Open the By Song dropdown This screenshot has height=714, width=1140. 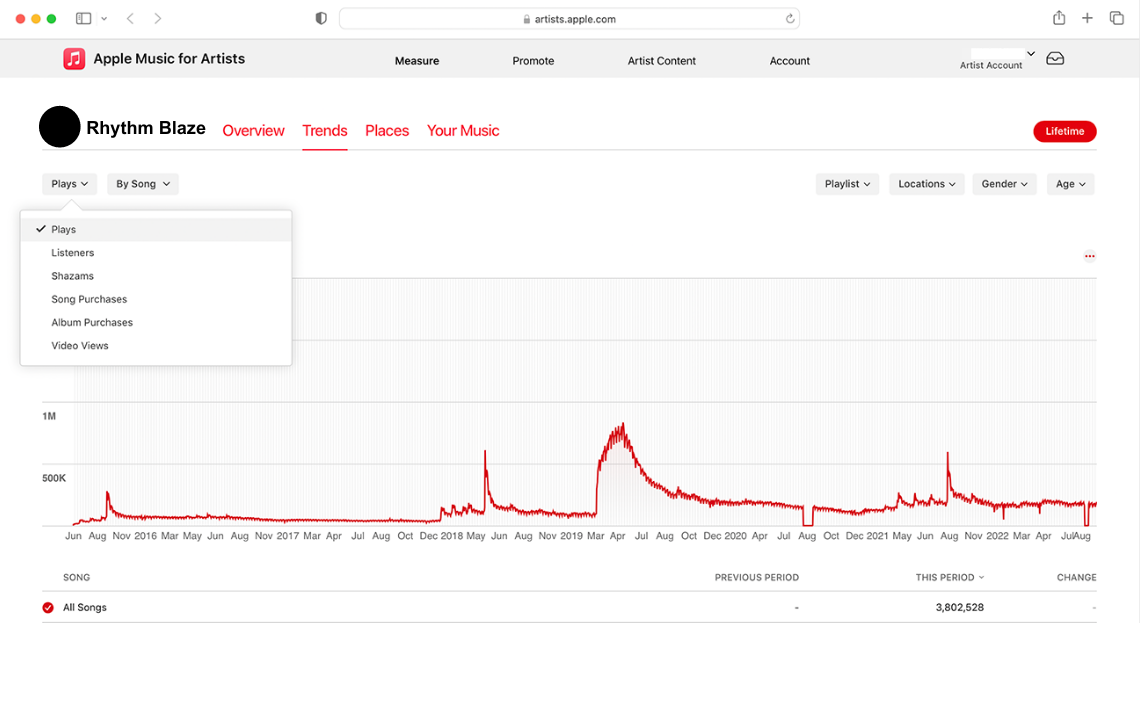tap(143, 184)
